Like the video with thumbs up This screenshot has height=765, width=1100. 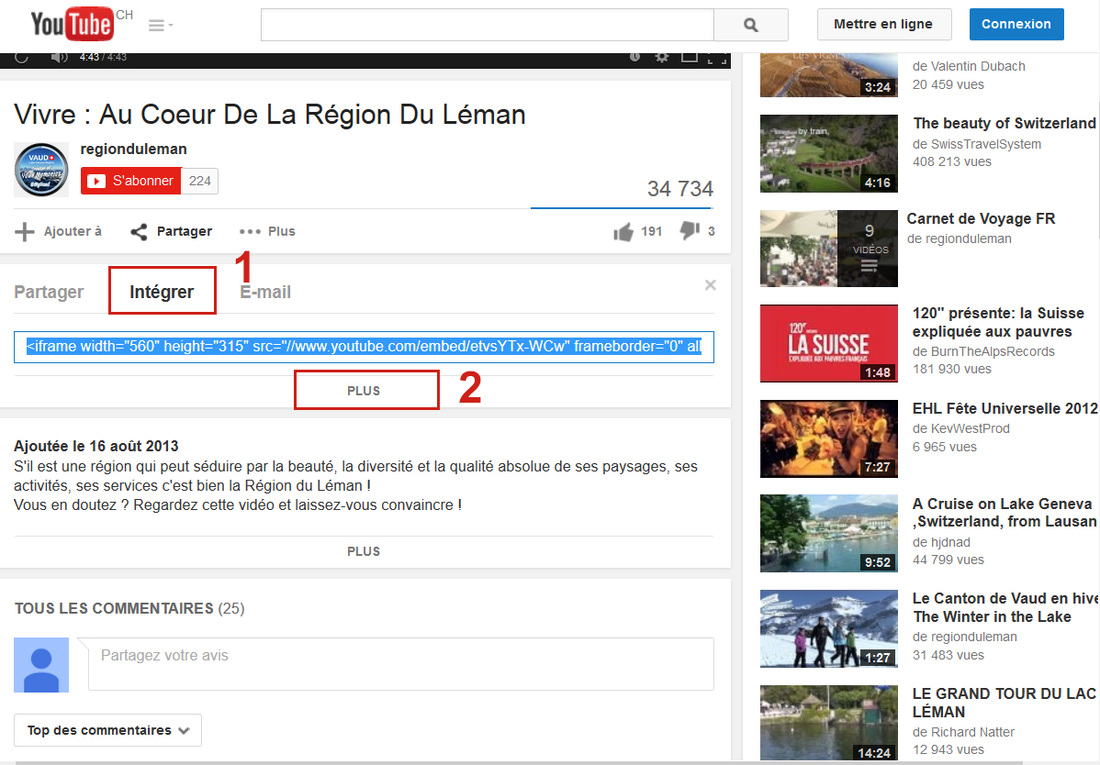[624, 232]
